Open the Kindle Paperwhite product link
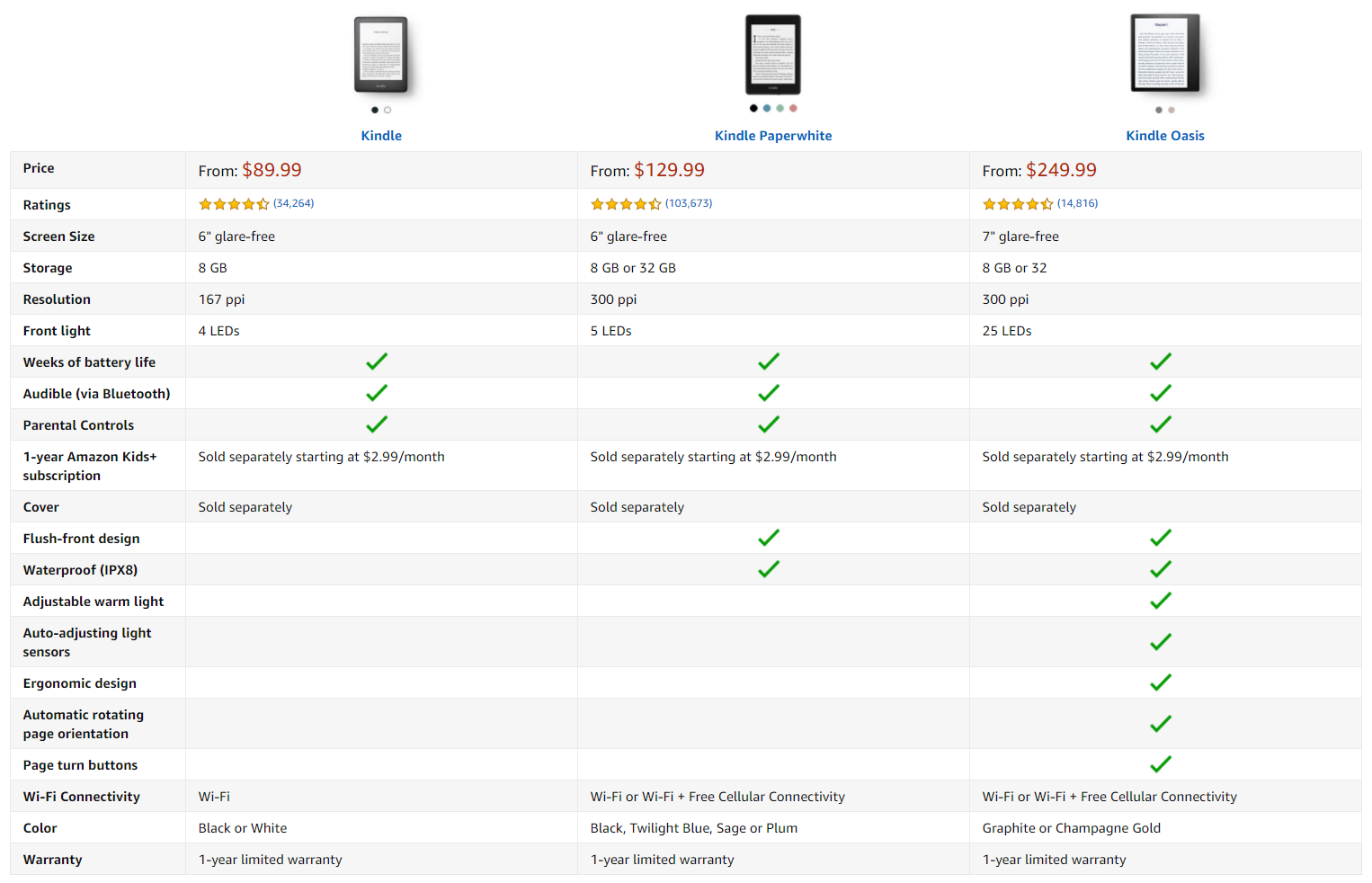Image resolution: width=1372 pixels, height=883 pixels. (x=773, y=136)
